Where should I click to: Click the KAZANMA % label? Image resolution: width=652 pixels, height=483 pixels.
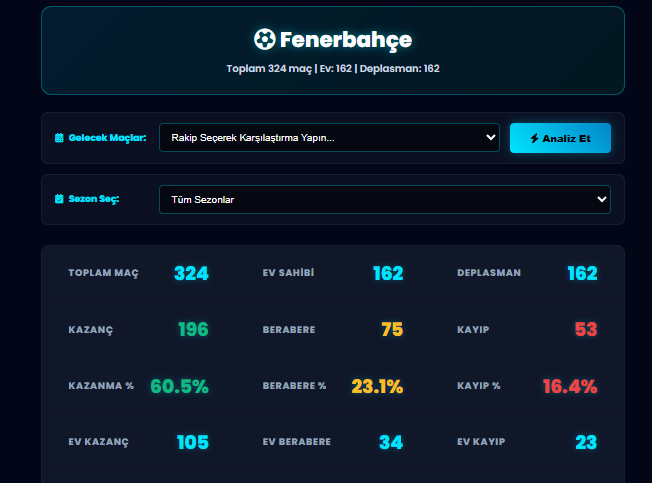pyautogui.click(x=101, y=386)
